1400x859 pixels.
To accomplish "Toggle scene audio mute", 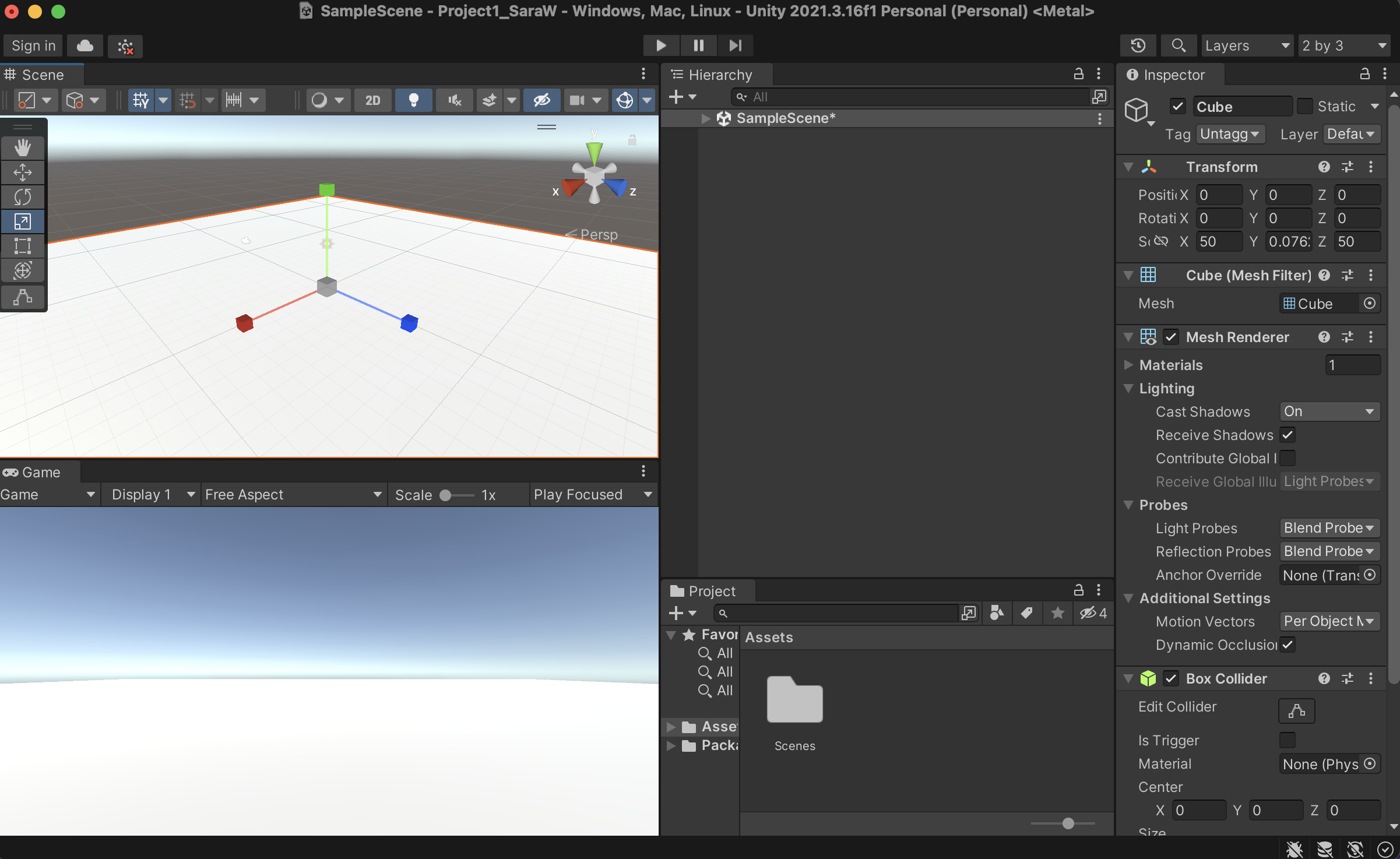I will pos(455,100).
